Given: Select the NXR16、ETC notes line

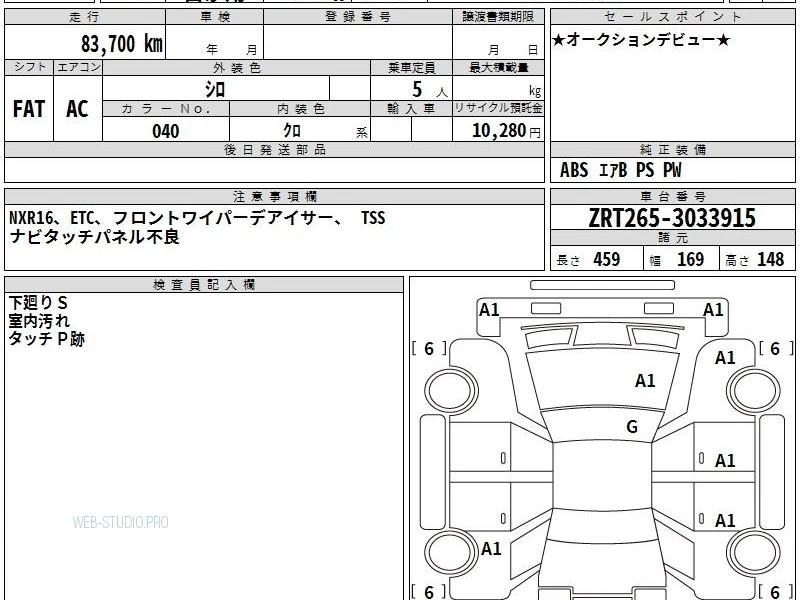Looking at the screenshot, I should click(197, 218).
